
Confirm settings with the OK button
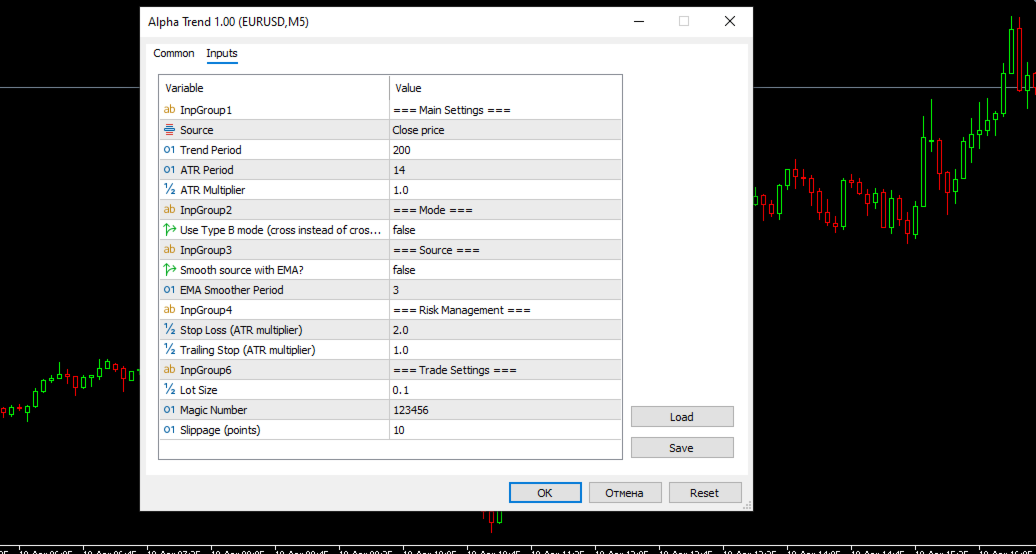point(545,493)
